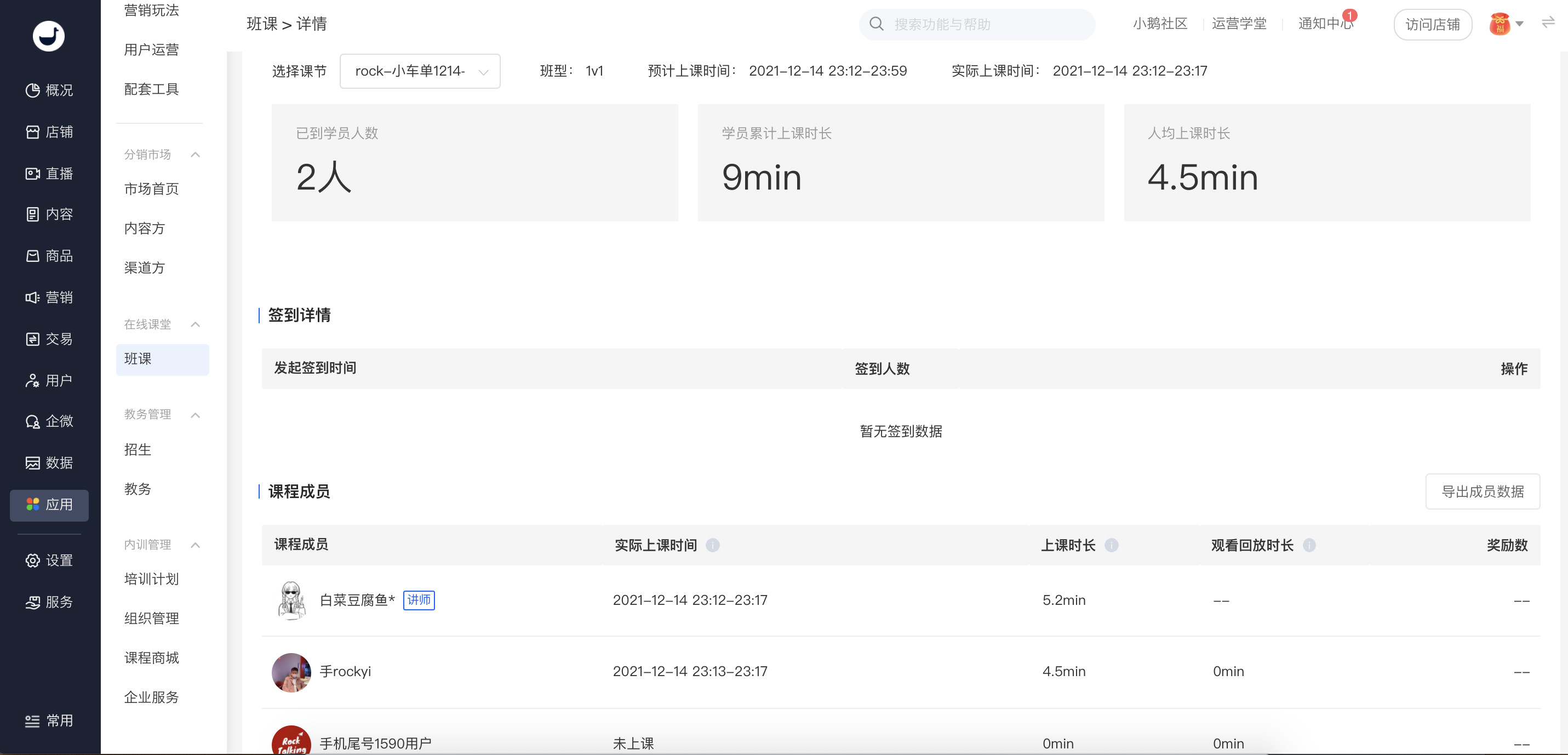Open the 营销 marketing sidebar icon

[33, 297]
